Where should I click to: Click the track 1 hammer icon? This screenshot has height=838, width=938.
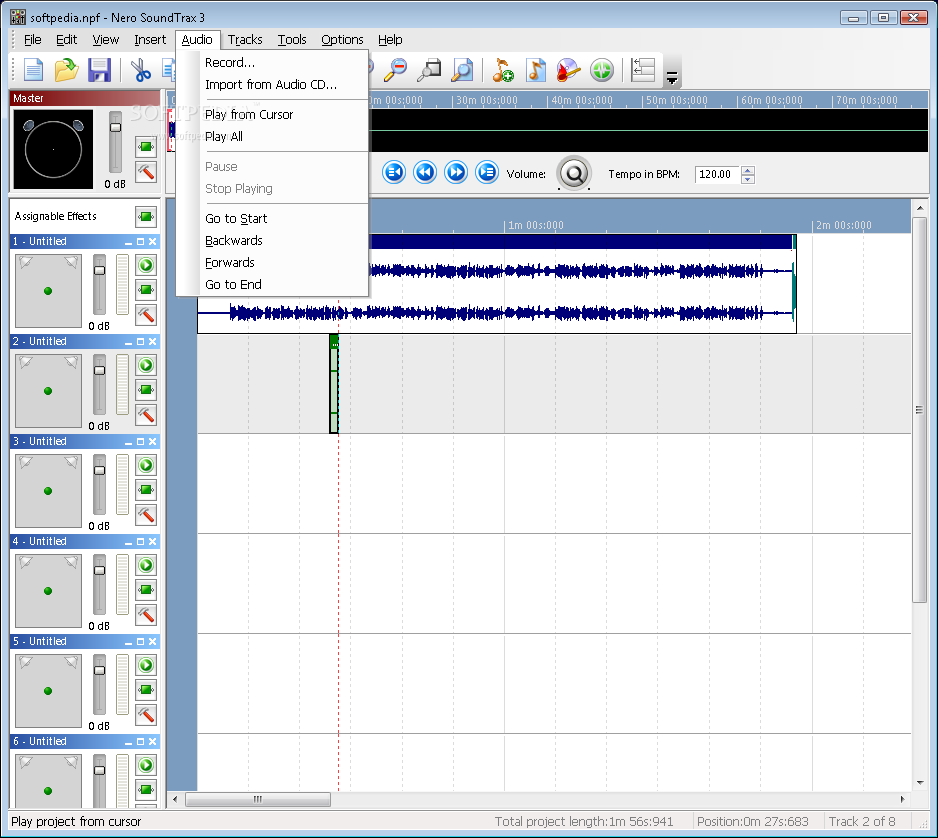(146, 315)
